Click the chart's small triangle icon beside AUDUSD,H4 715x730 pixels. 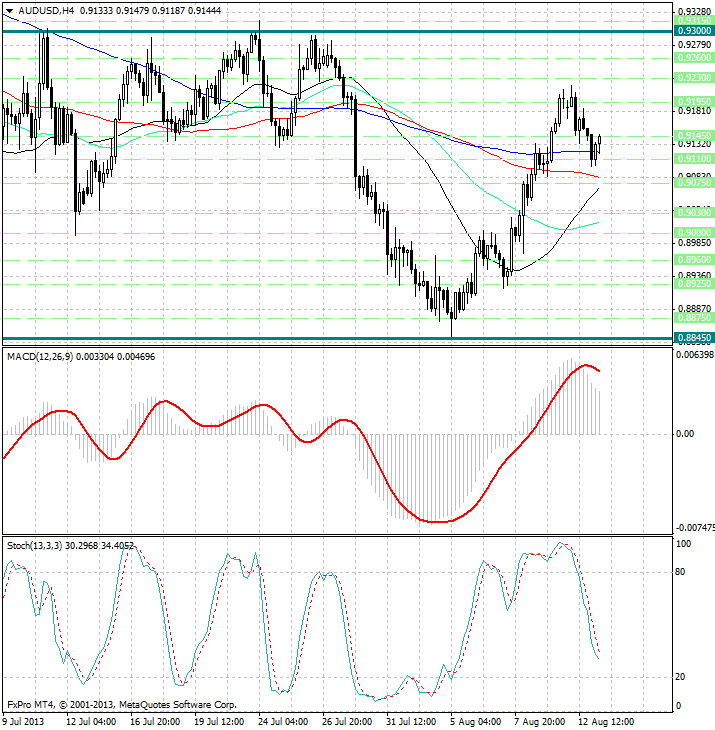point(9,10)
